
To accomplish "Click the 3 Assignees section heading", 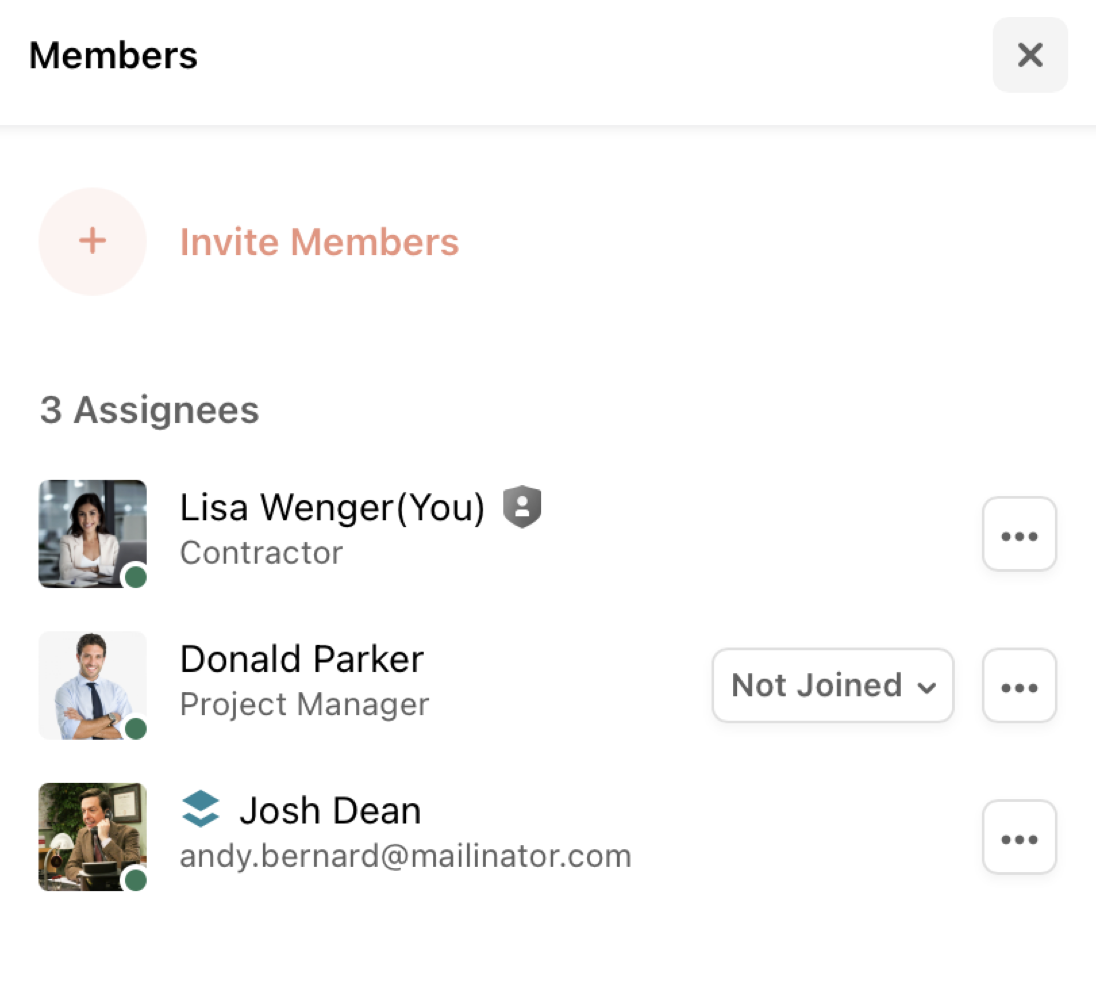I will point(150,410).
